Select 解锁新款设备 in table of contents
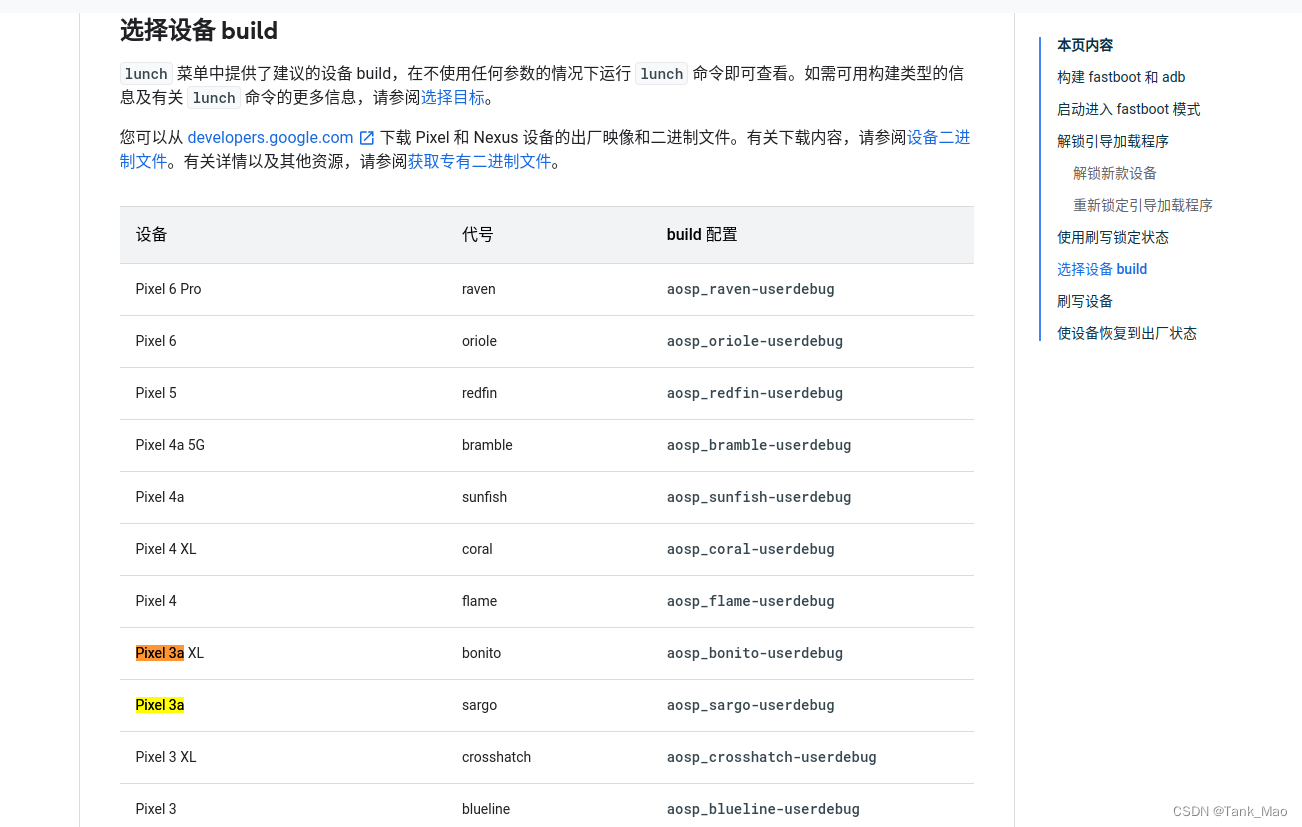The height and width of the screenshot is (827, 1302). [1115, 173]
